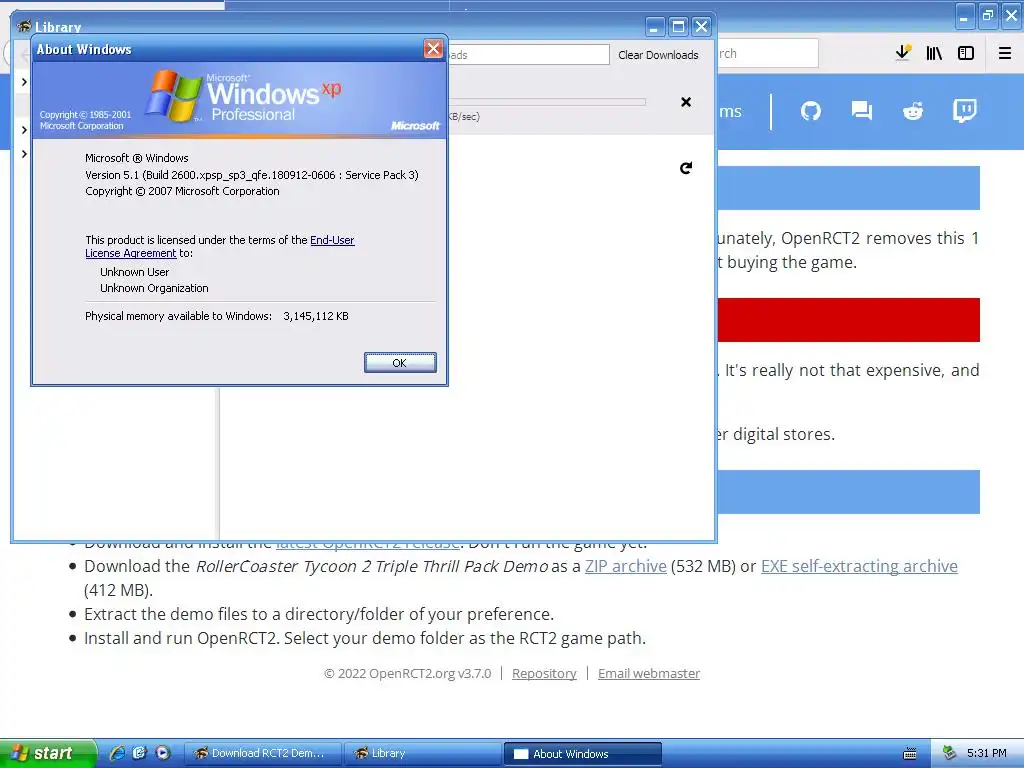Toggle the Firefox sidebar icon
1024x768 pixels.
[x=966, y=53]
